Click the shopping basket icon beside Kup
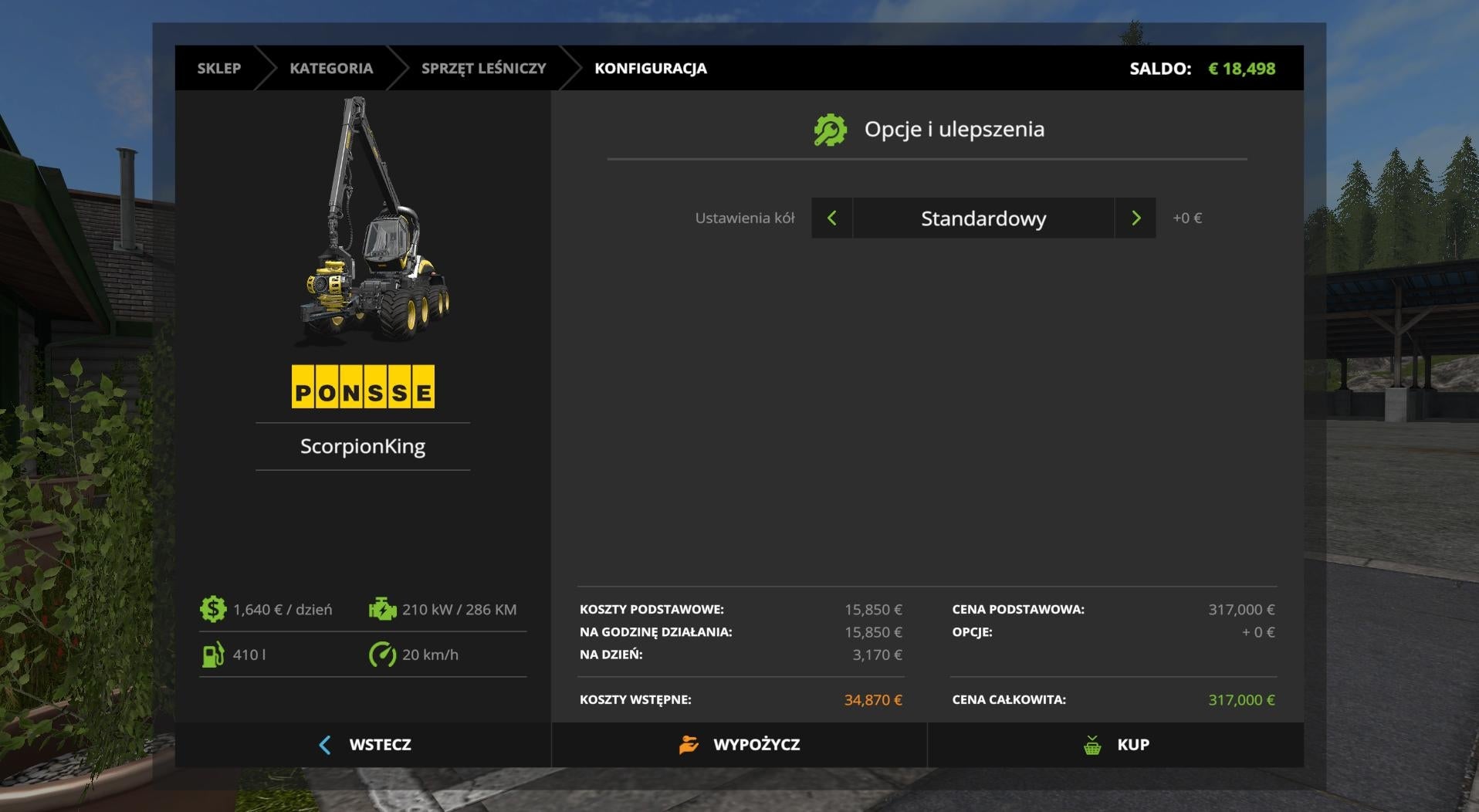The width and height of the screenshot is (1479, 812). coord(1092,745)
